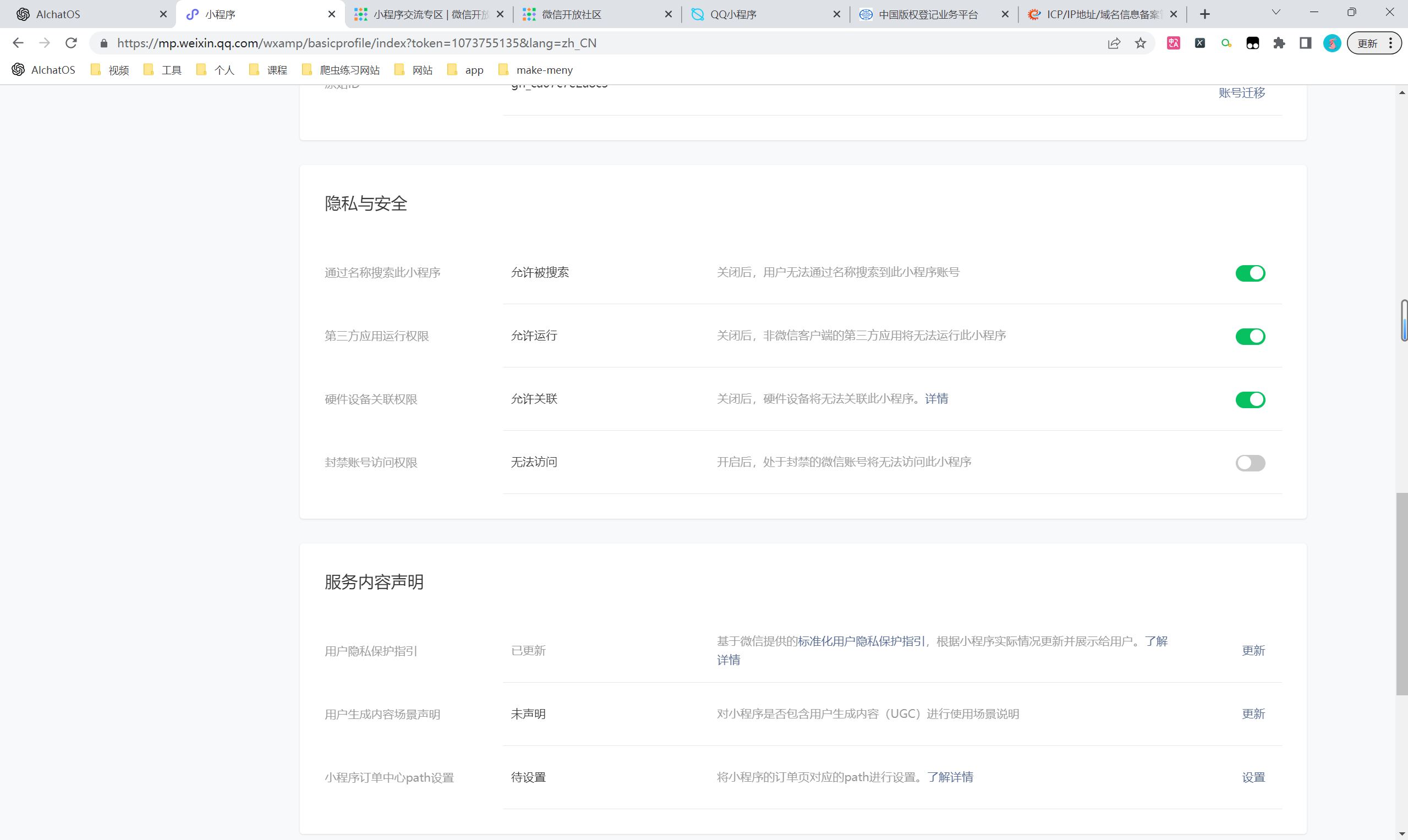
Task: Switch to the 中国版权登记业务平台 tab
Action: point(927,14)
